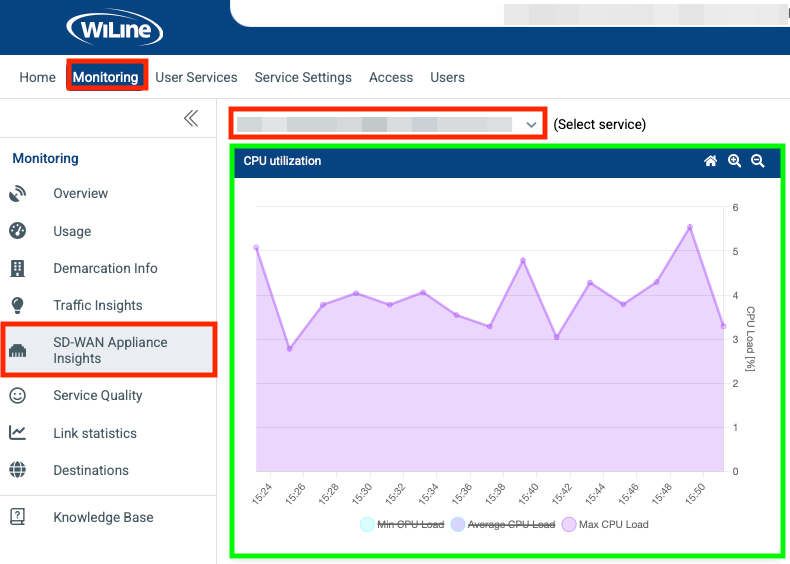Reset chart view with home icon
Screen dimensions: 790x564
(710, 161)
